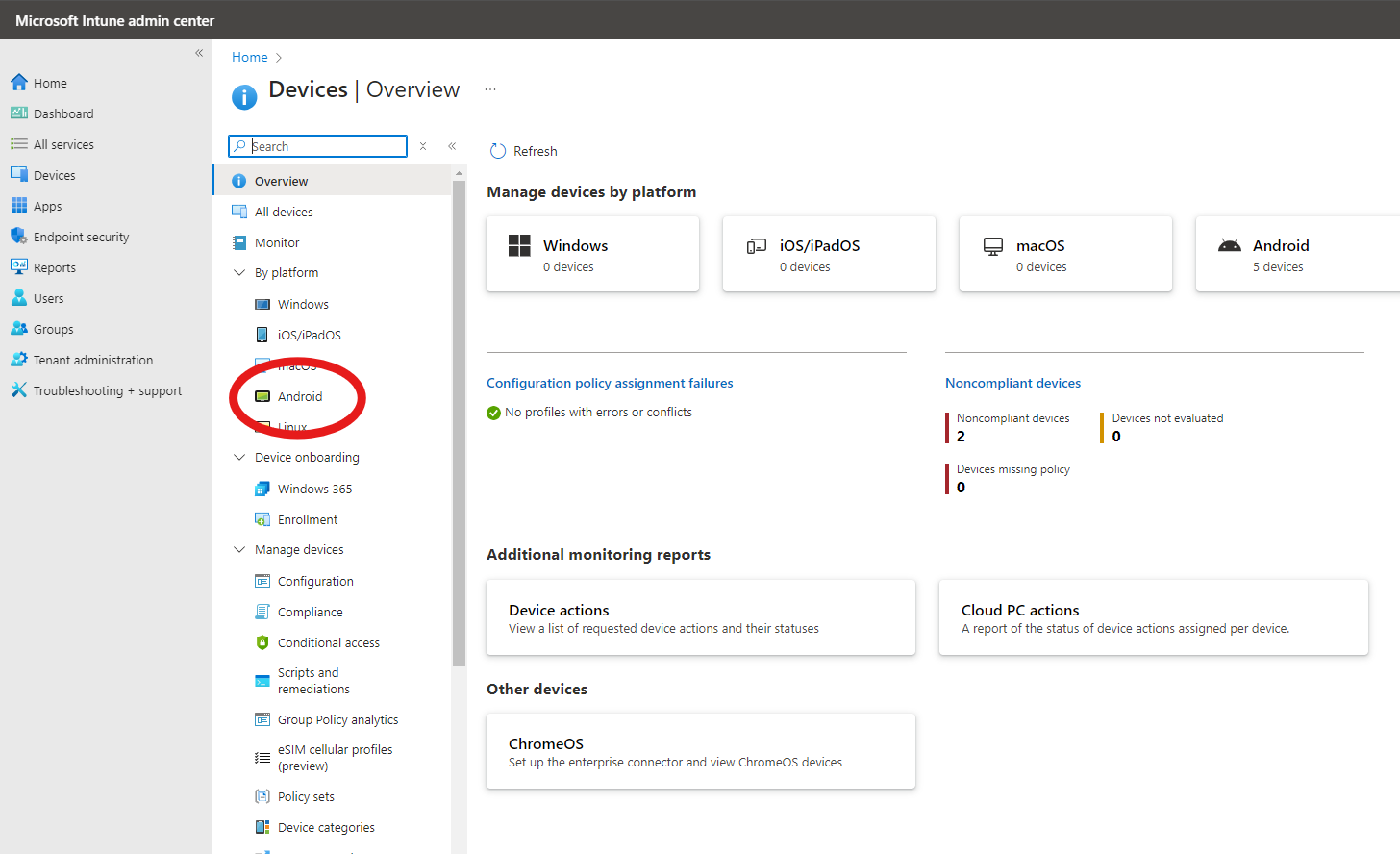The width and height of the screenshot is (1400, 854).
Task: Click the Enrollment icon in submenu
Action: point(262,519)
